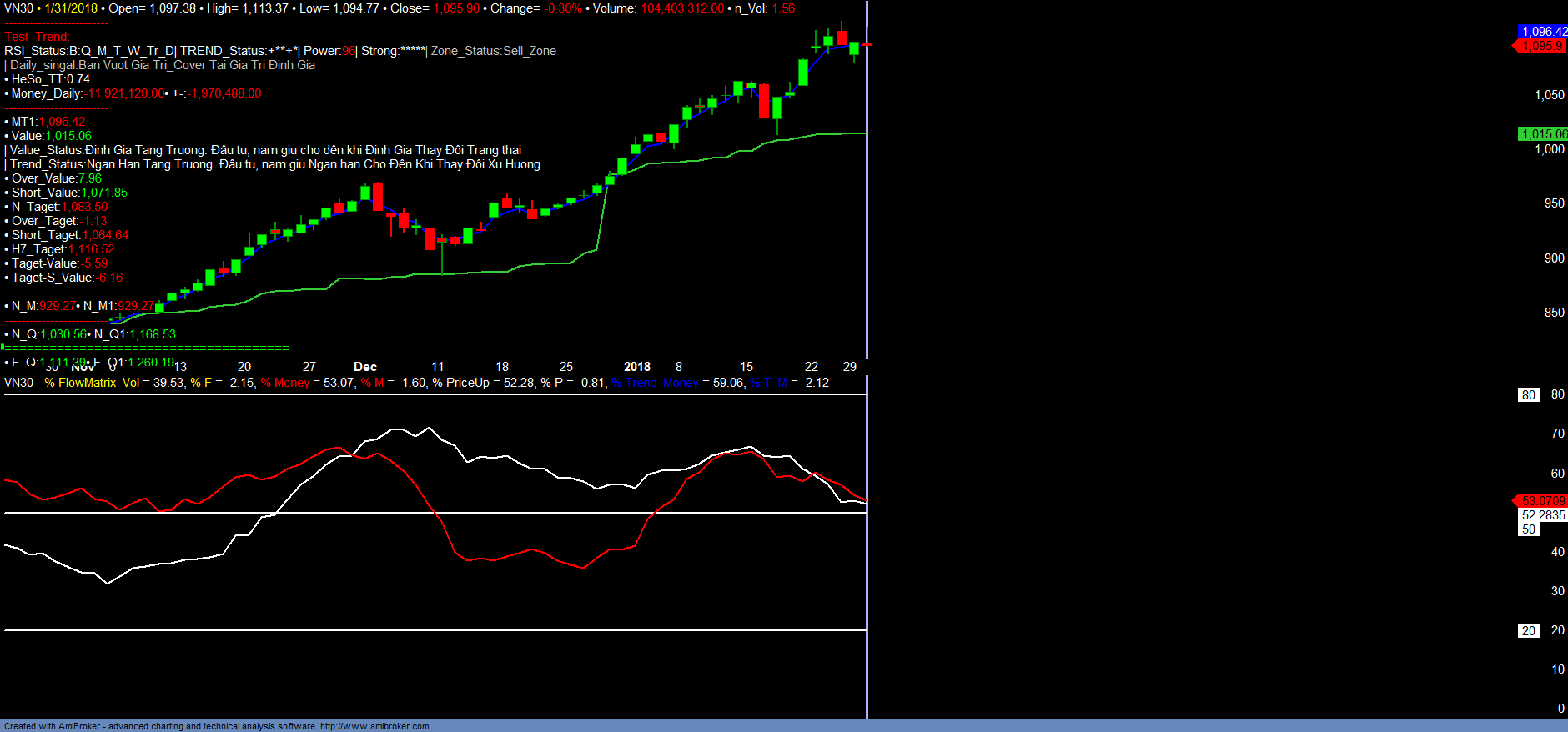Click the Zone_Status Sell_Zone text
This screenshot has width=1568, height=732.
493,51
